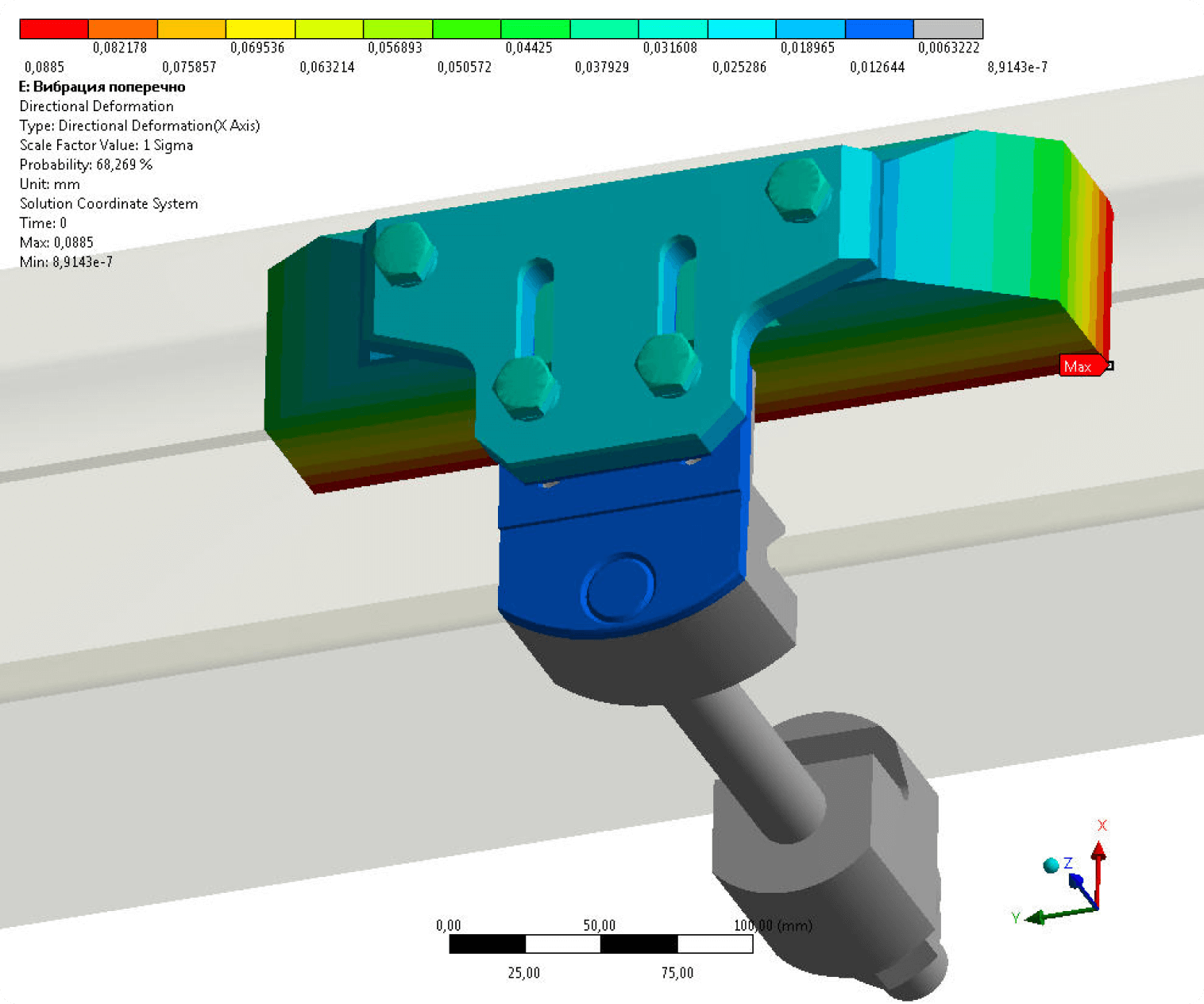Click the bright green legend band above 0,04425
The height and width of the screenshot is (1004, 1204).
tap(535, 29)
